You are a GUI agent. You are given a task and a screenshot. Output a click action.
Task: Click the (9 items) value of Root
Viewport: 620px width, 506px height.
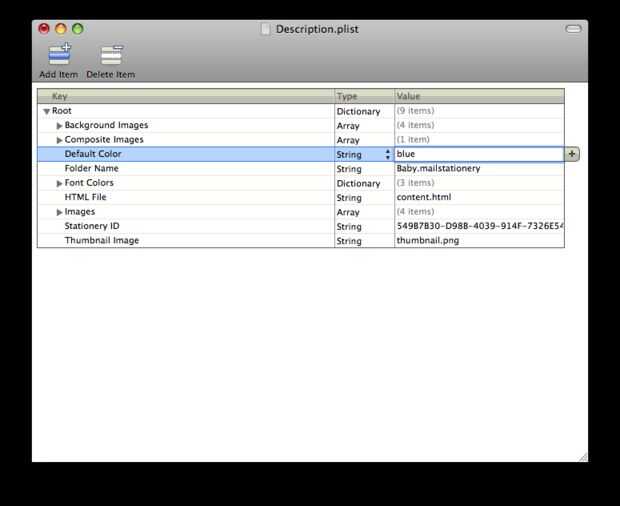click(415, 111)
